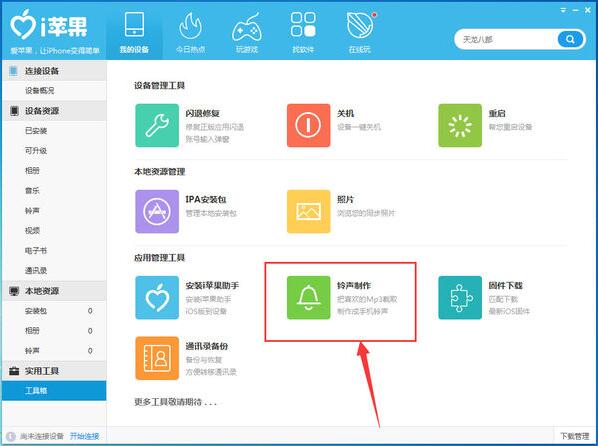Open the 固件下载 puzzle icon
Screen dimensions: 598x446
(460, 298)
